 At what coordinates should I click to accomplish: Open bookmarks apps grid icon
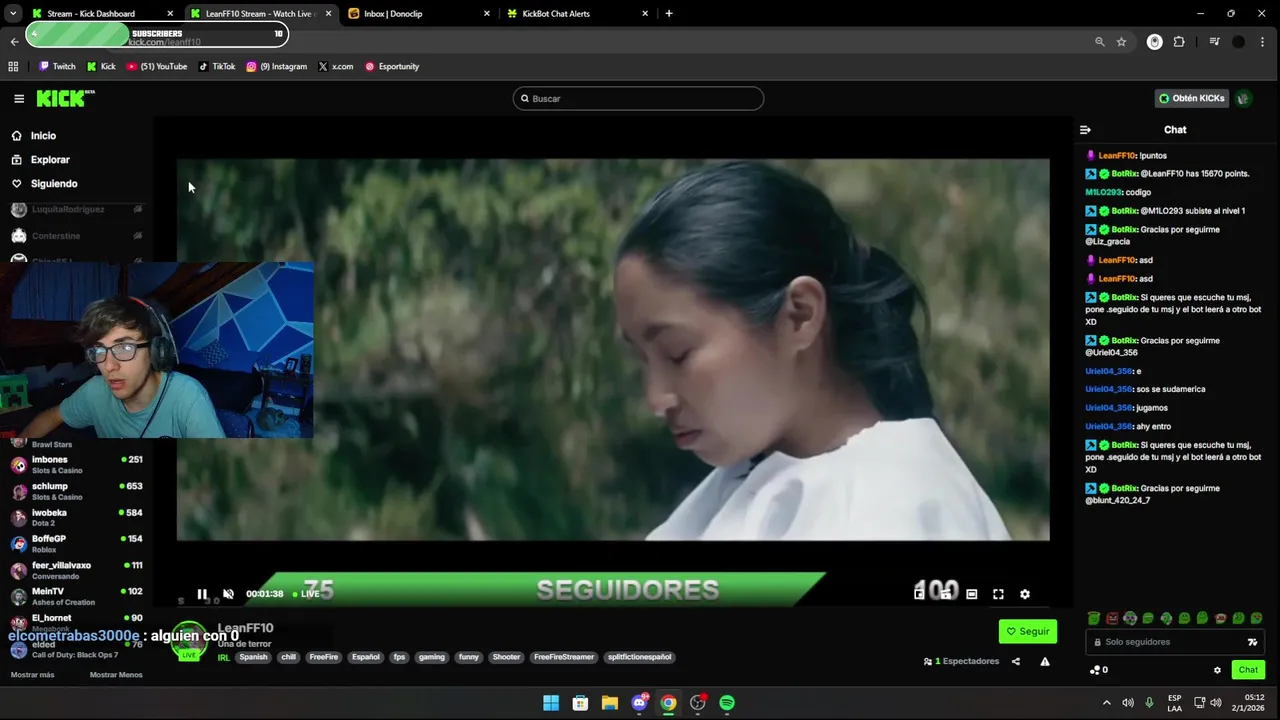click(13, 67)
